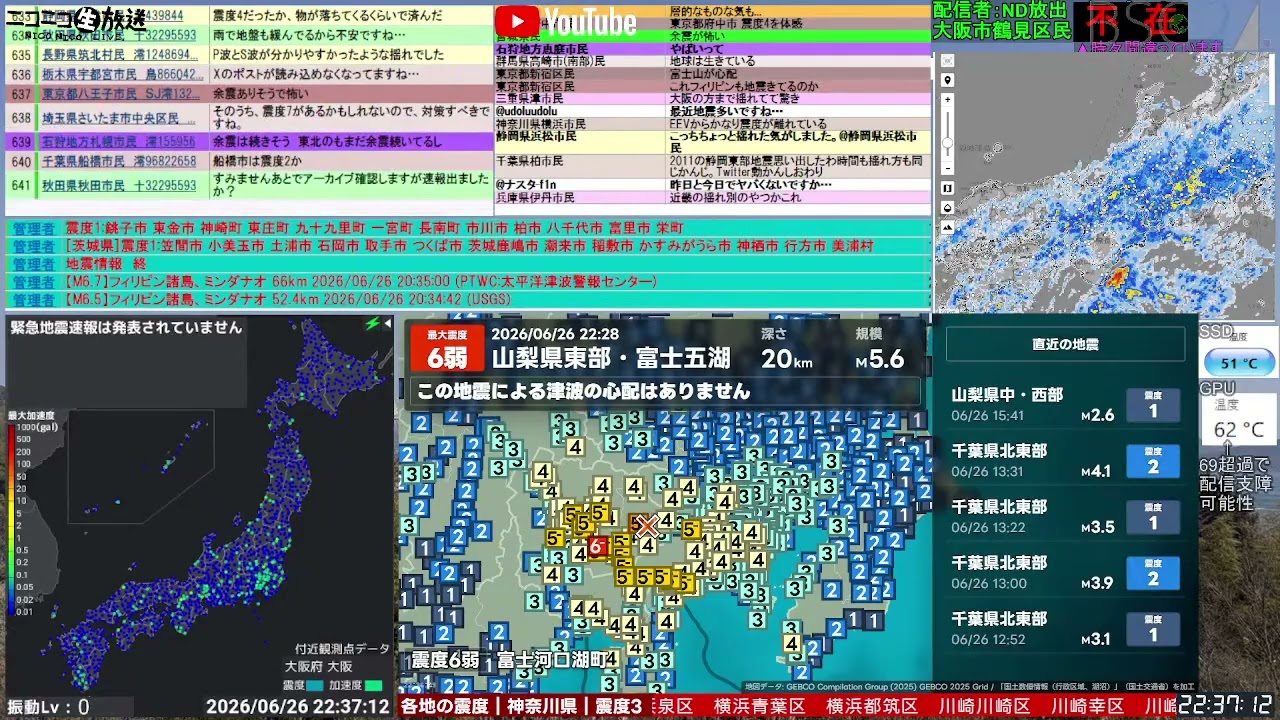Screen dimensions: 1280x720
Task: Click the @ナスタ-f1n username in YouTube chat
Action: pyautogui.click(x=526, y=185)
